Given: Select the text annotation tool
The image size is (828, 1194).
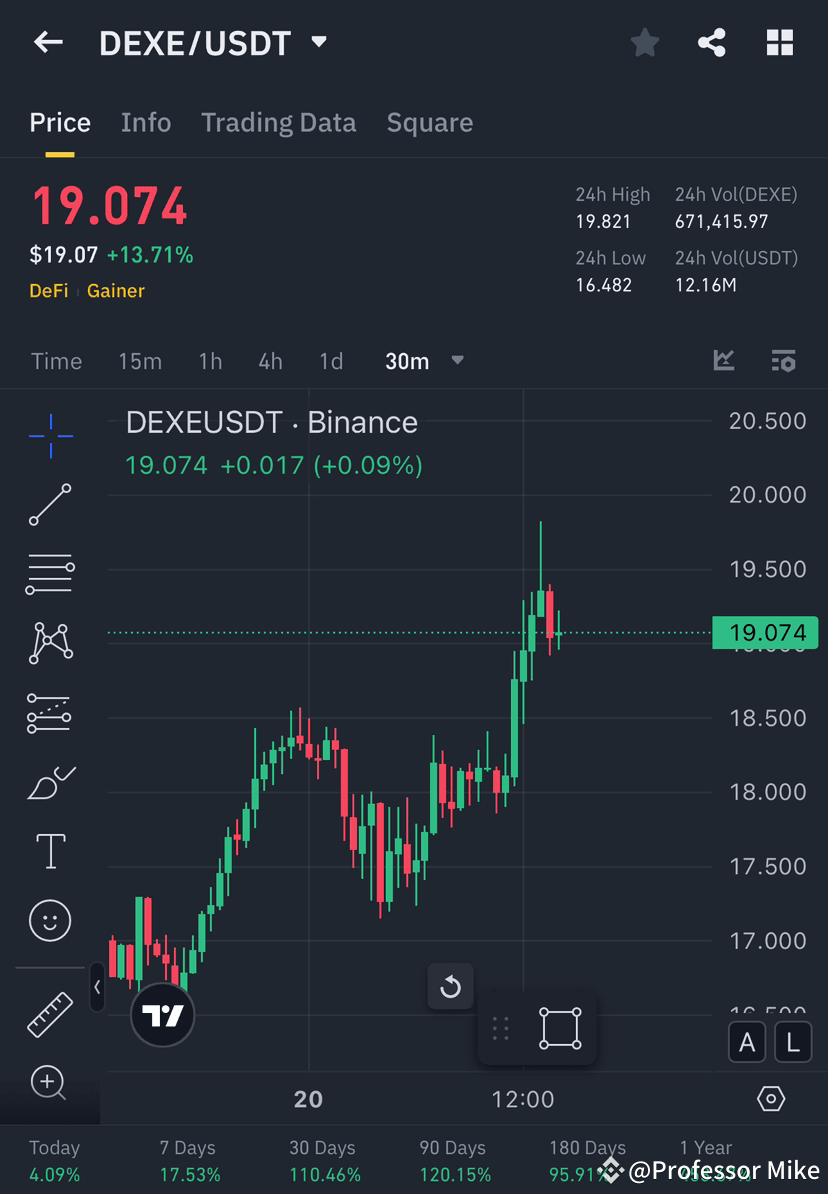Looking at the screenshot, I should (50, 851).
